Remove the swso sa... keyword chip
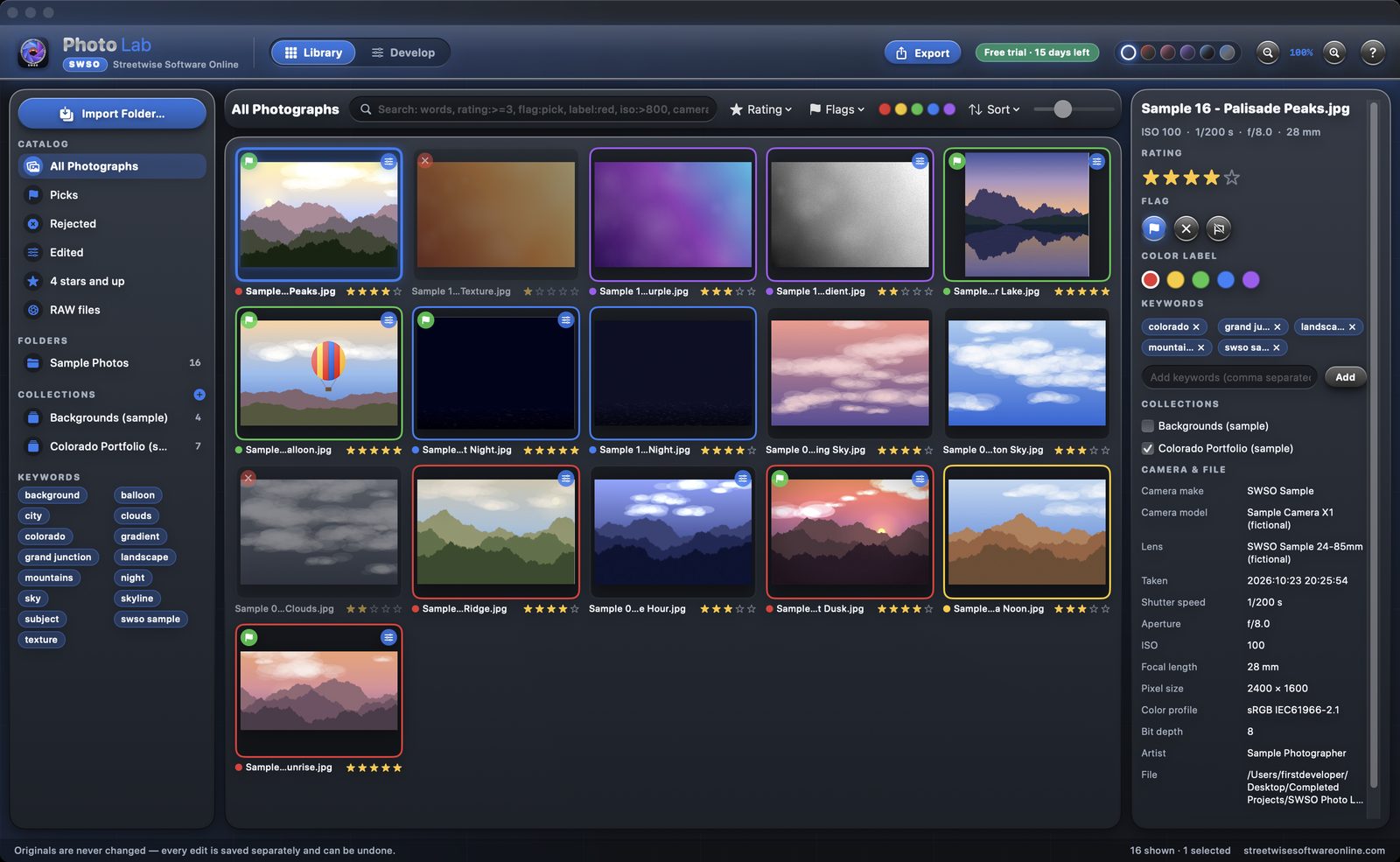Image resolution: width=1400 pixels, height=862 pixels. click(x=1276, y=347)
